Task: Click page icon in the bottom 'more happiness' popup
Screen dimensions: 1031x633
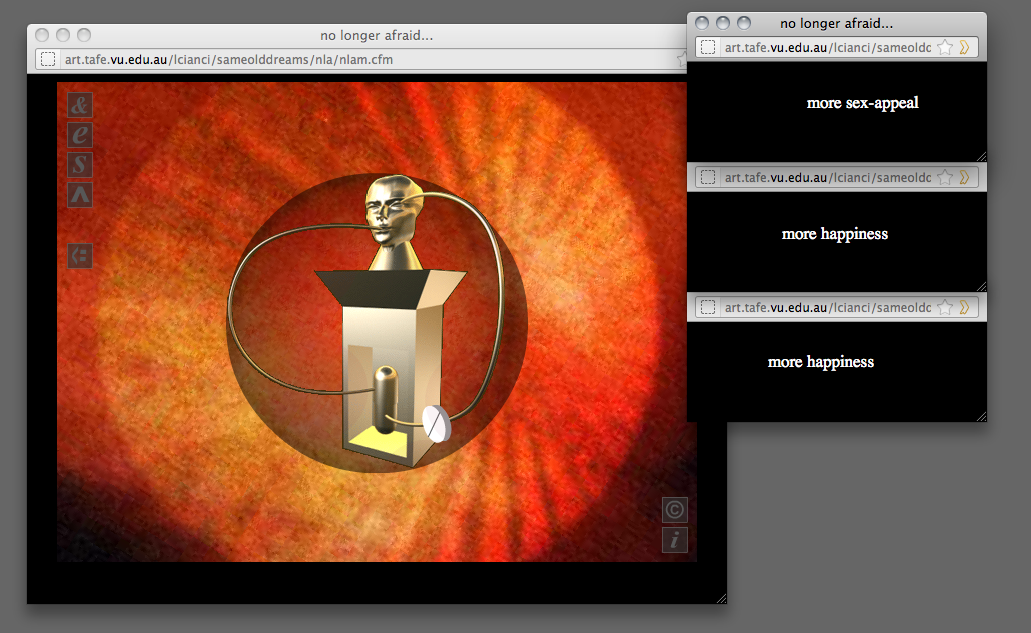Action: coord(708,308)
